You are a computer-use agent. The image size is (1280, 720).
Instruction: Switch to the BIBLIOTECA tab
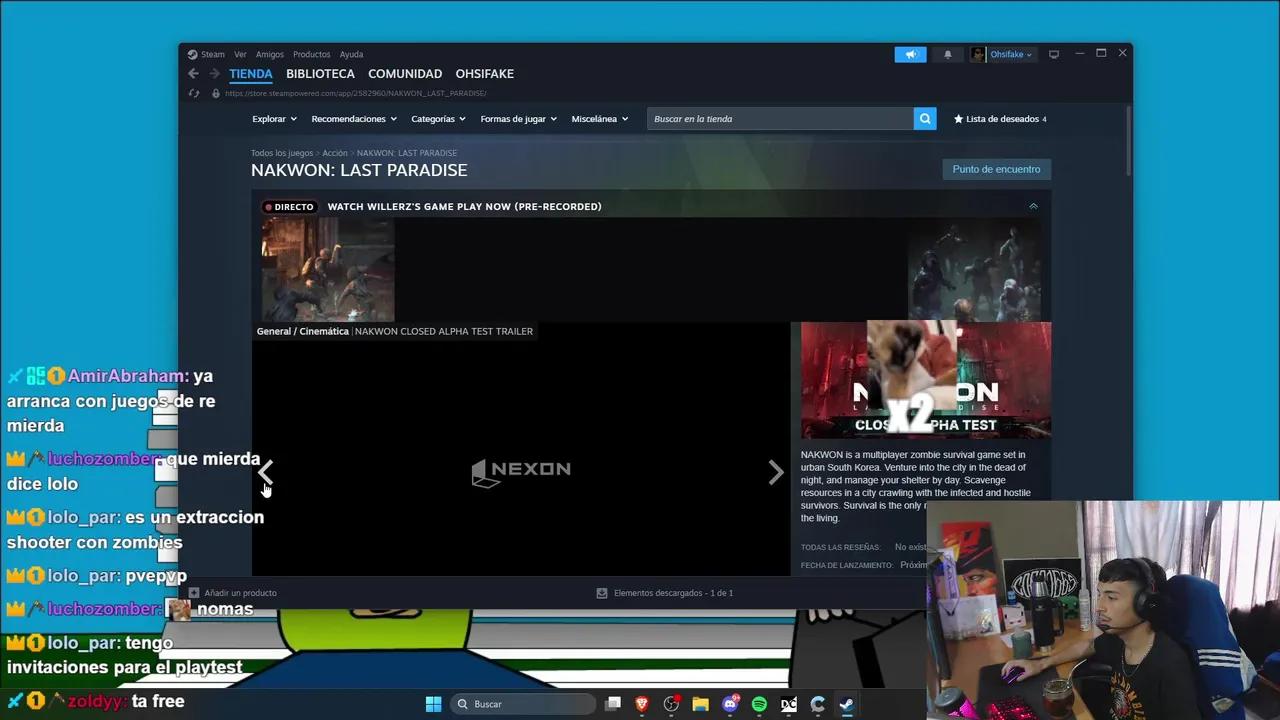[320, 74]
